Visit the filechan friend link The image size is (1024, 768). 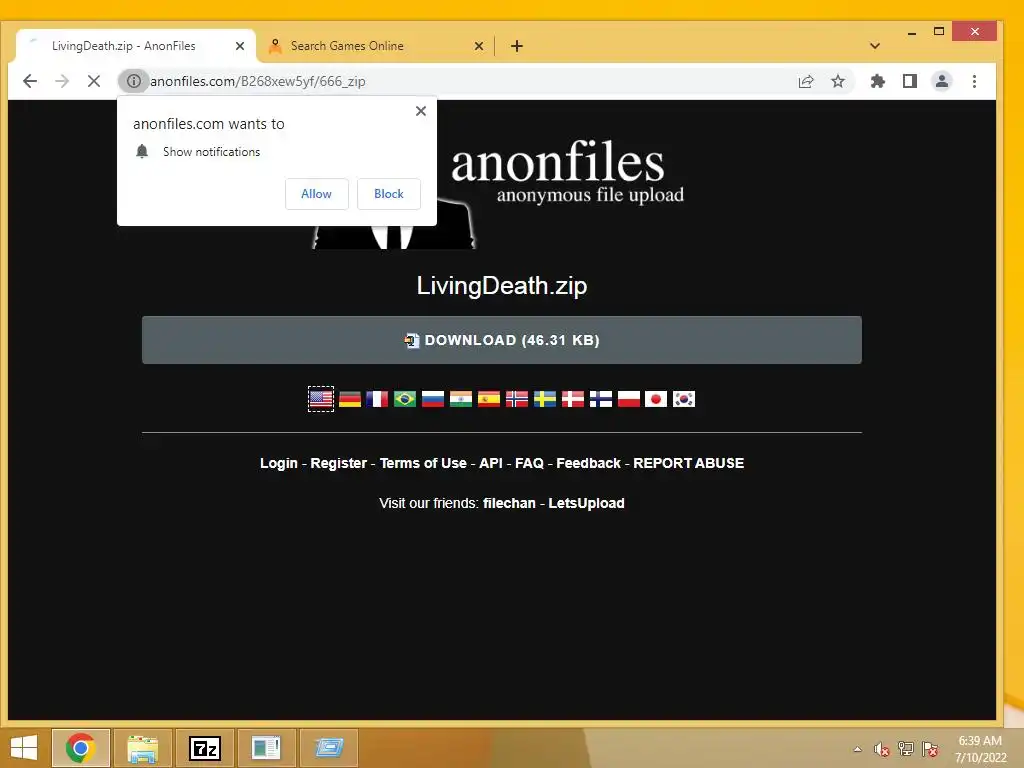pyautogui.click(x=509, y=503)
